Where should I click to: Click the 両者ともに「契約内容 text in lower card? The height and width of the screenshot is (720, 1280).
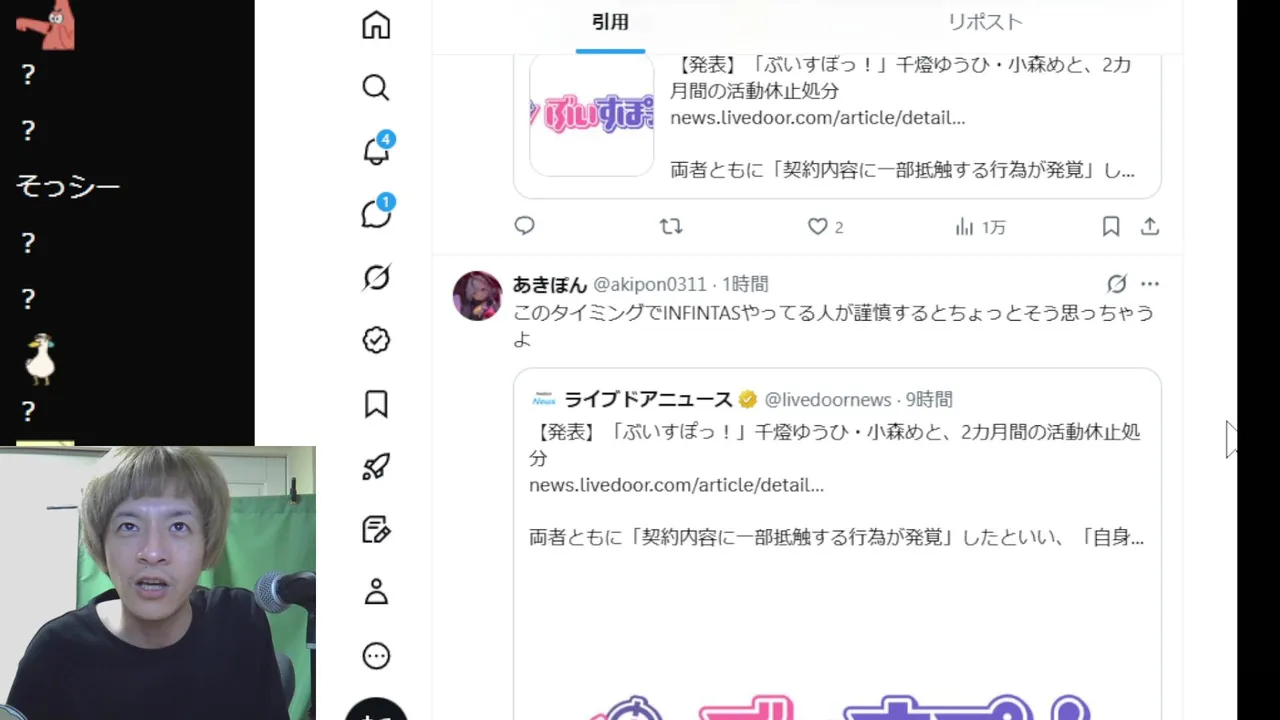[x=836, y=537]
